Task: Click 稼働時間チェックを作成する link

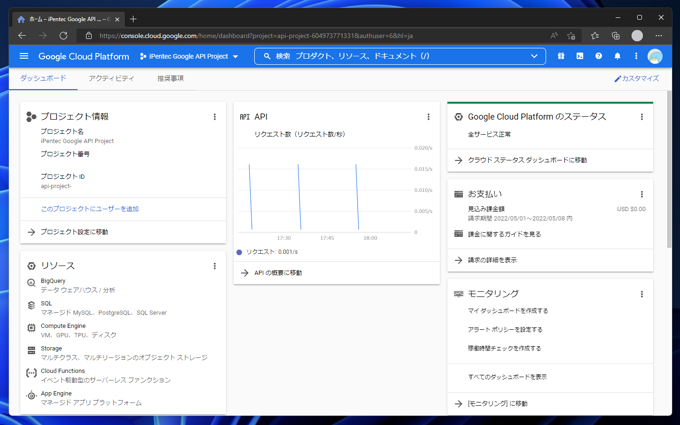Action: pyautogui.click(x=504, y=348)
